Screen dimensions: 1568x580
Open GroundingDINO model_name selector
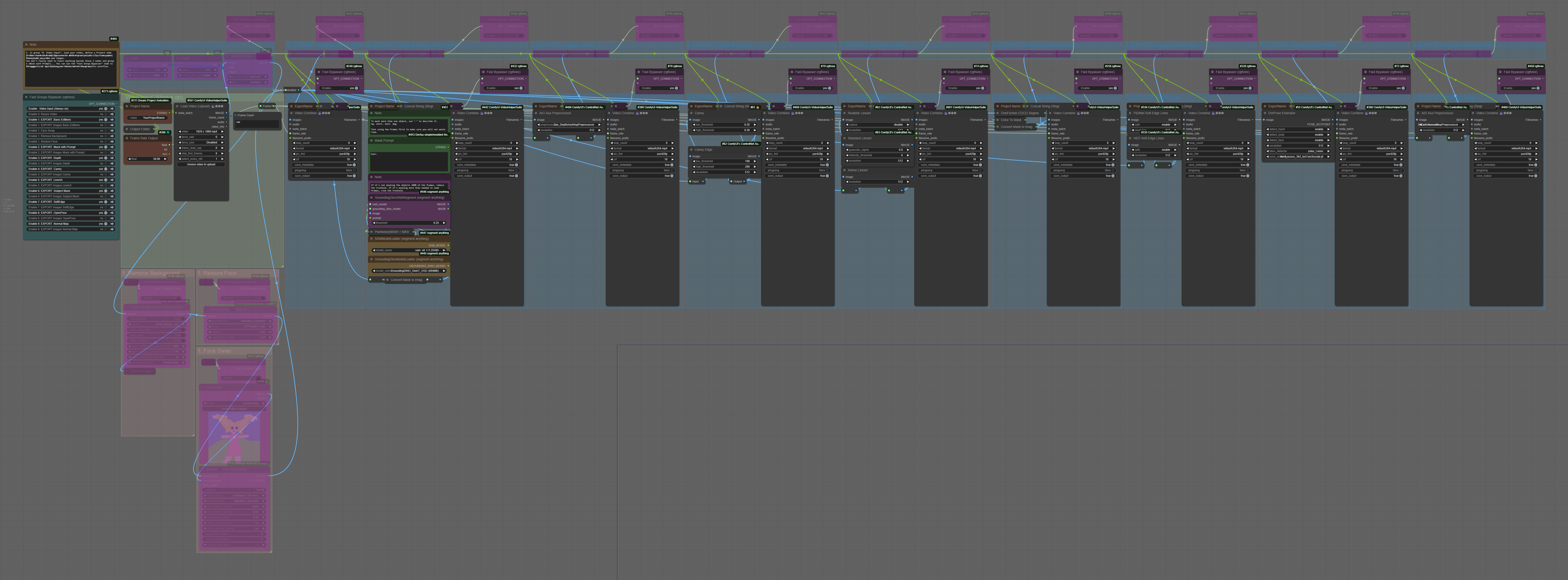[x=409, y=271]
